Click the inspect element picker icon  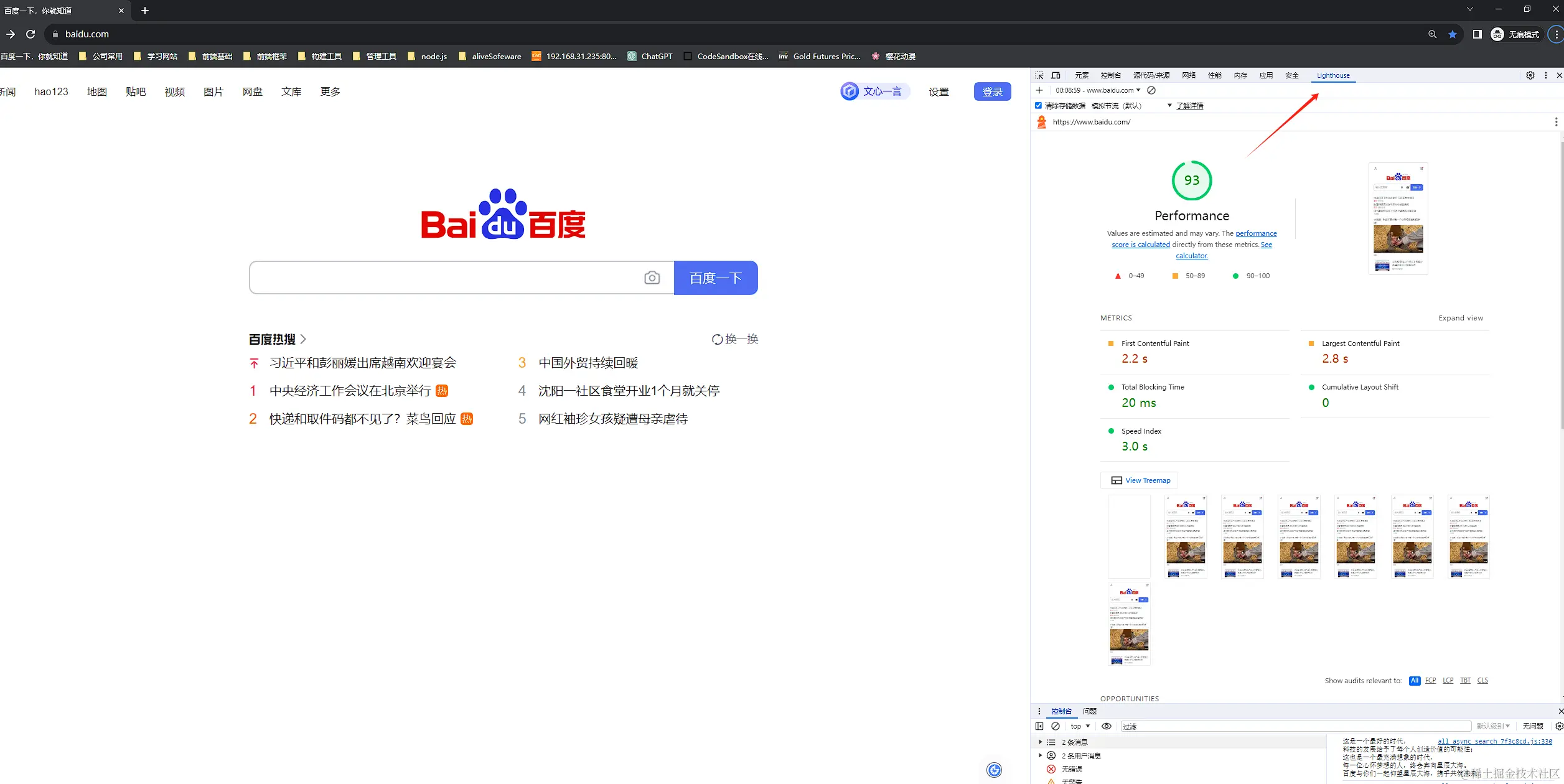pyautogui.click(x=1039, y=75)
